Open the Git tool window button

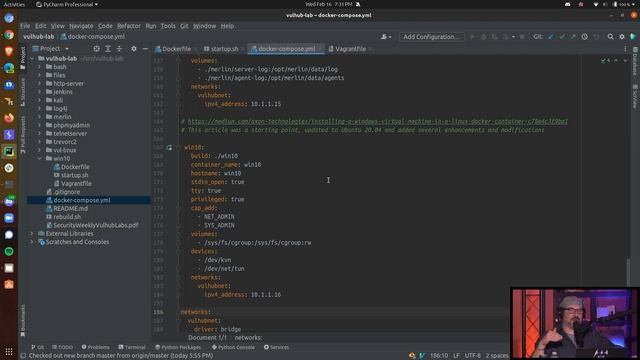(38, 347)
